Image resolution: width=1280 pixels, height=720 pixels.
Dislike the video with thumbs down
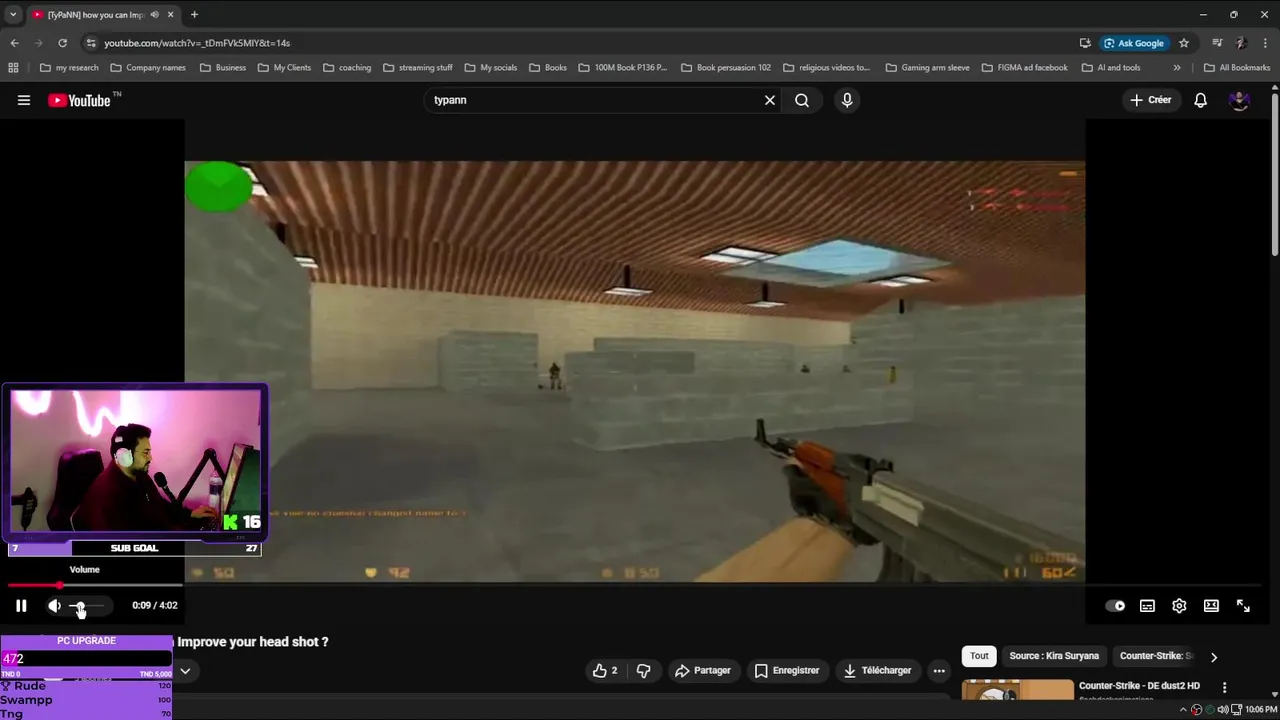pyautogui.click(x=644, y=670)
